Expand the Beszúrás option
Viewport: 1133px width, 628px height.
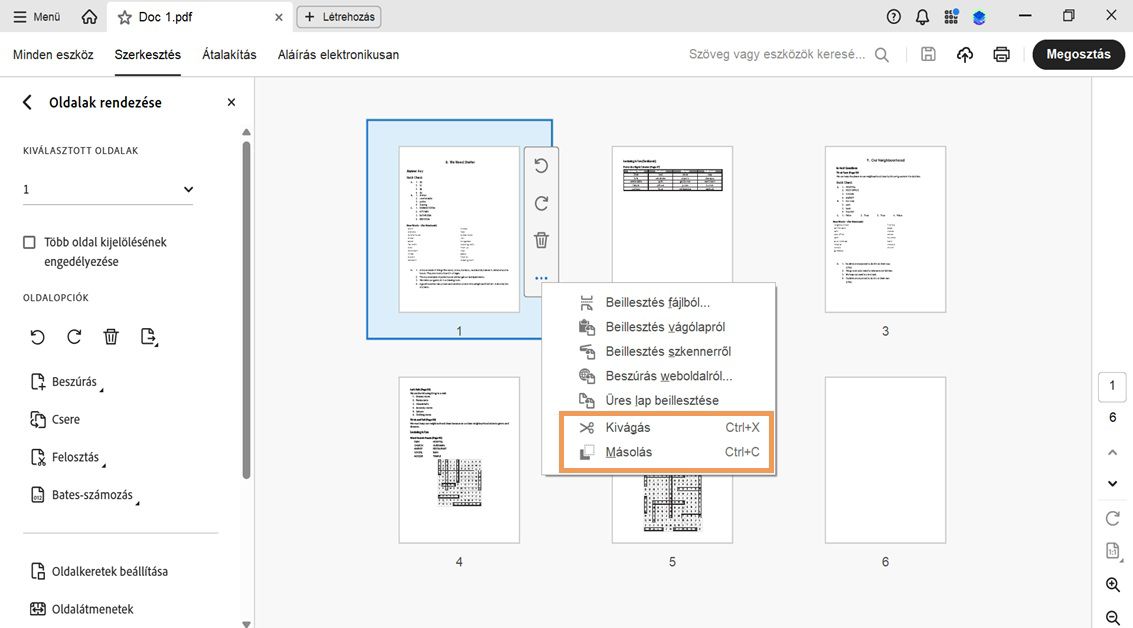66,382
